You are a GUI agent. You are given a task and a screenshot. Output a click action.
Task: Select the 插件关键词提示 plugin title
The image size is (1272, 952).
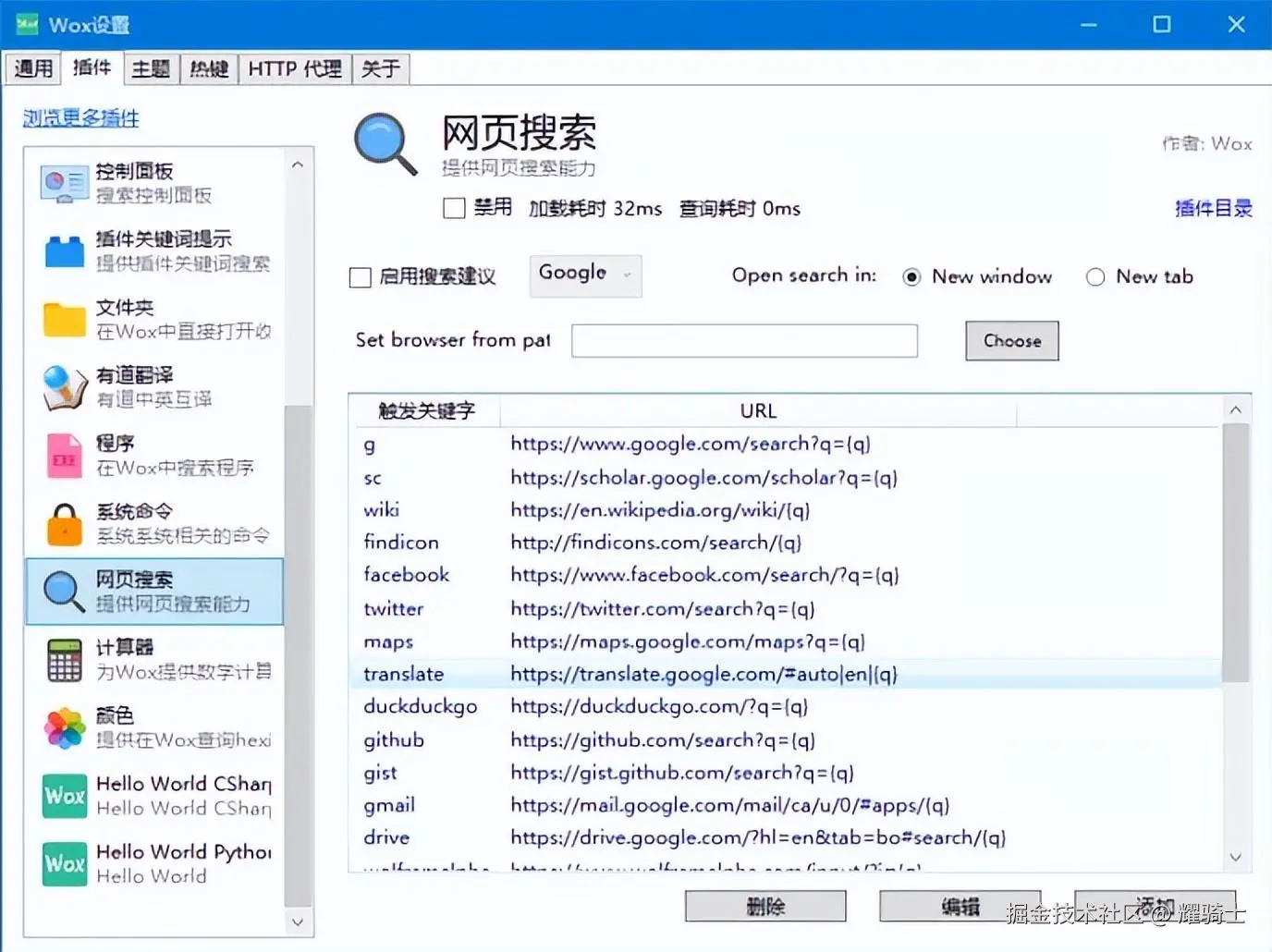164,239
